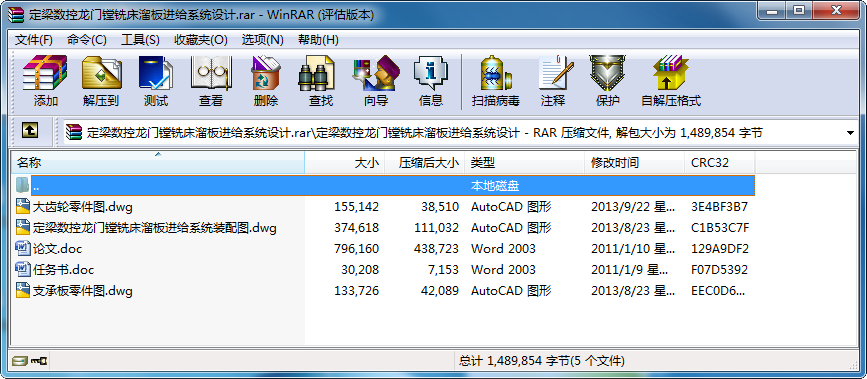Click packed size 7,153
The height and width of the screenshot is (379, 867).
[x=443, y=270]
